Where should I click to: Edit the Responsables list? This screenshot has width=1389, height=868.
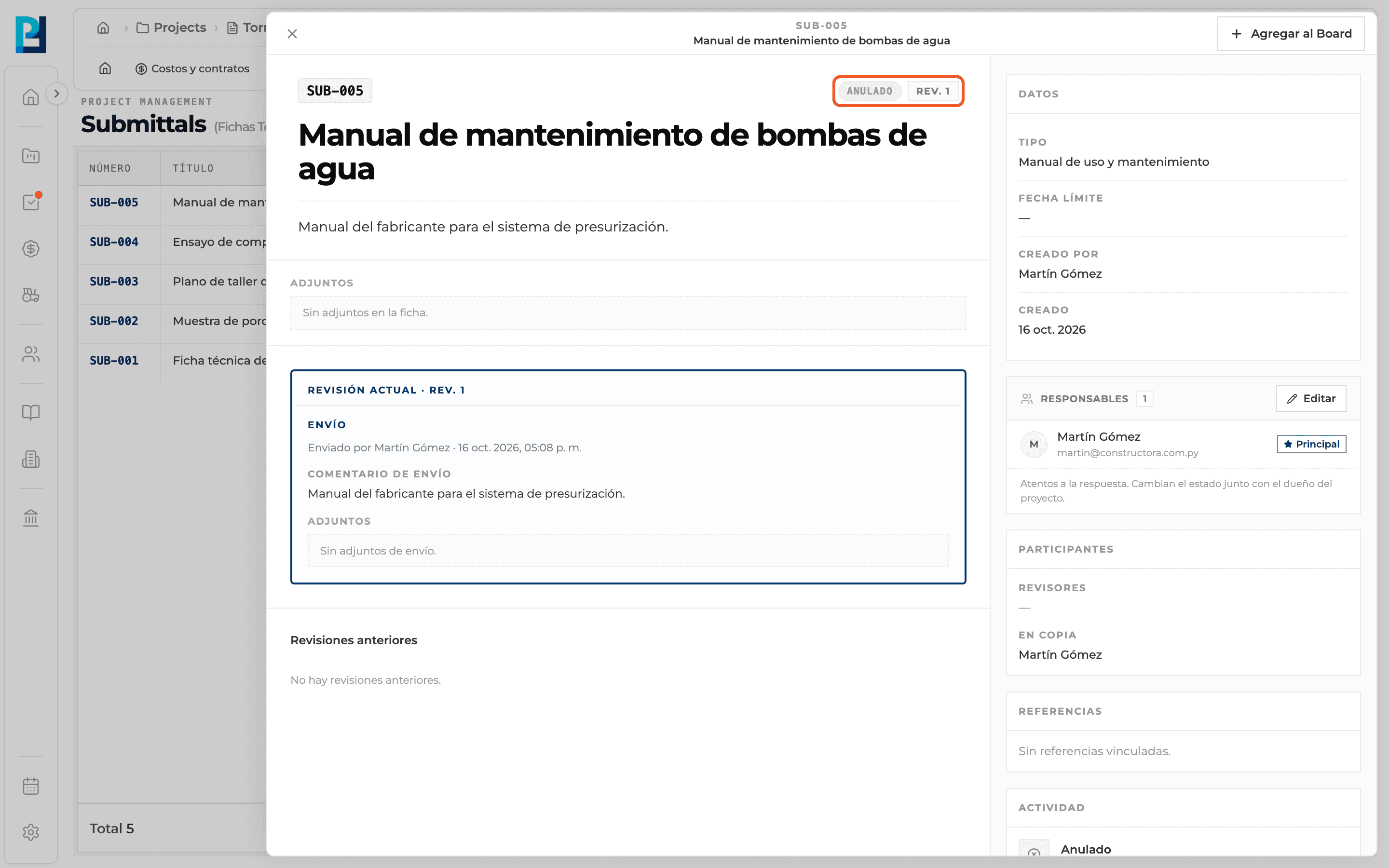point(1311,398)
